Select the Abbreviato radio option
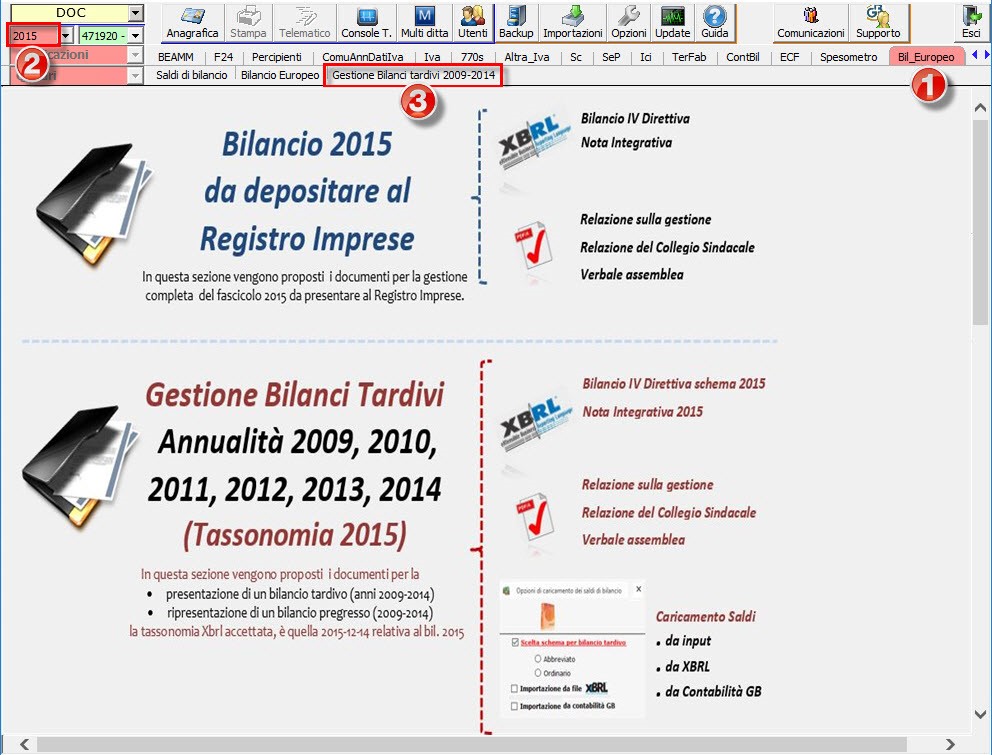 [538, 659]
